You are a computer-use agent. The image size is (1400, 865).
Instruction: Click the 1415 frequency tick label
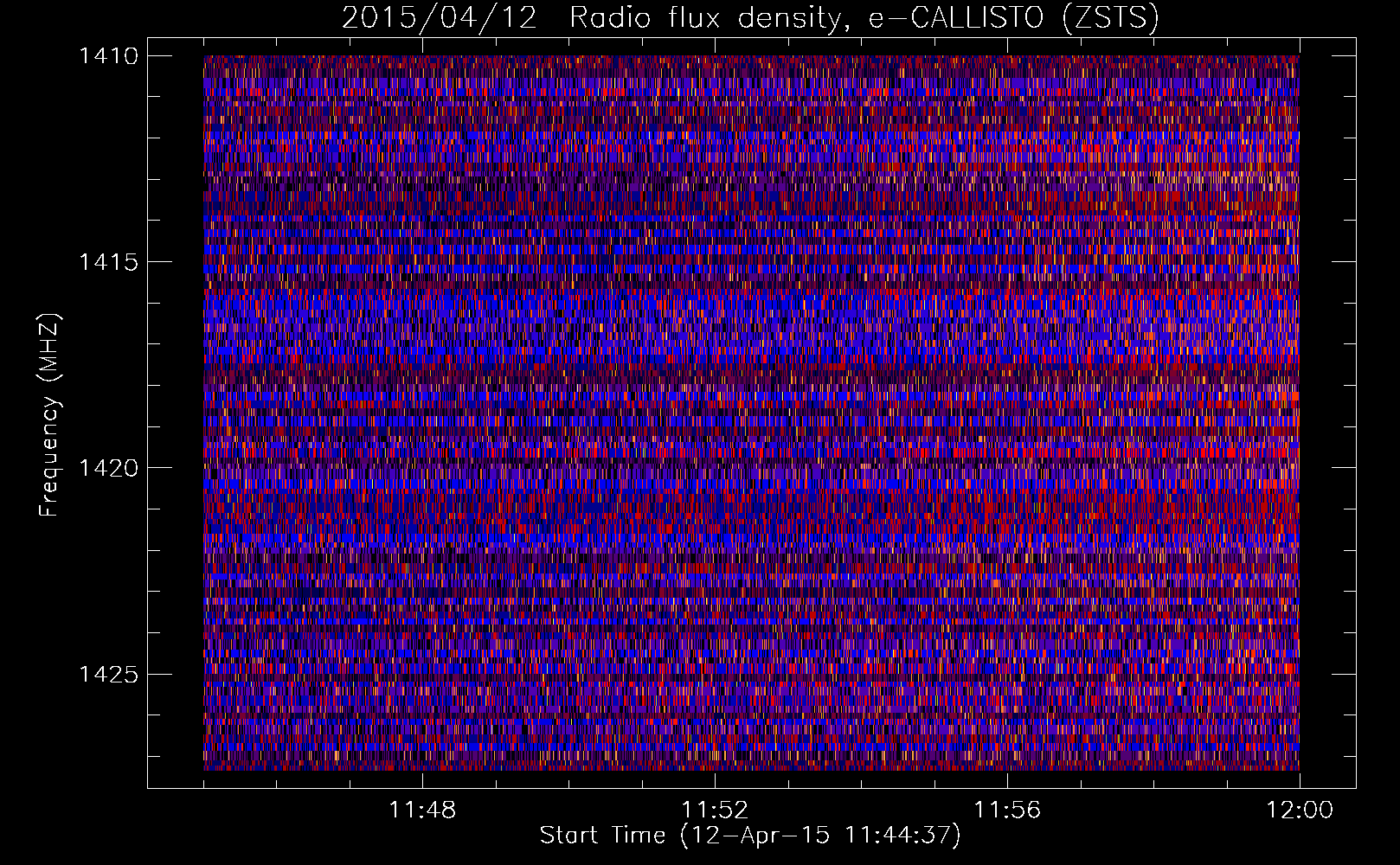coord(108,262)
